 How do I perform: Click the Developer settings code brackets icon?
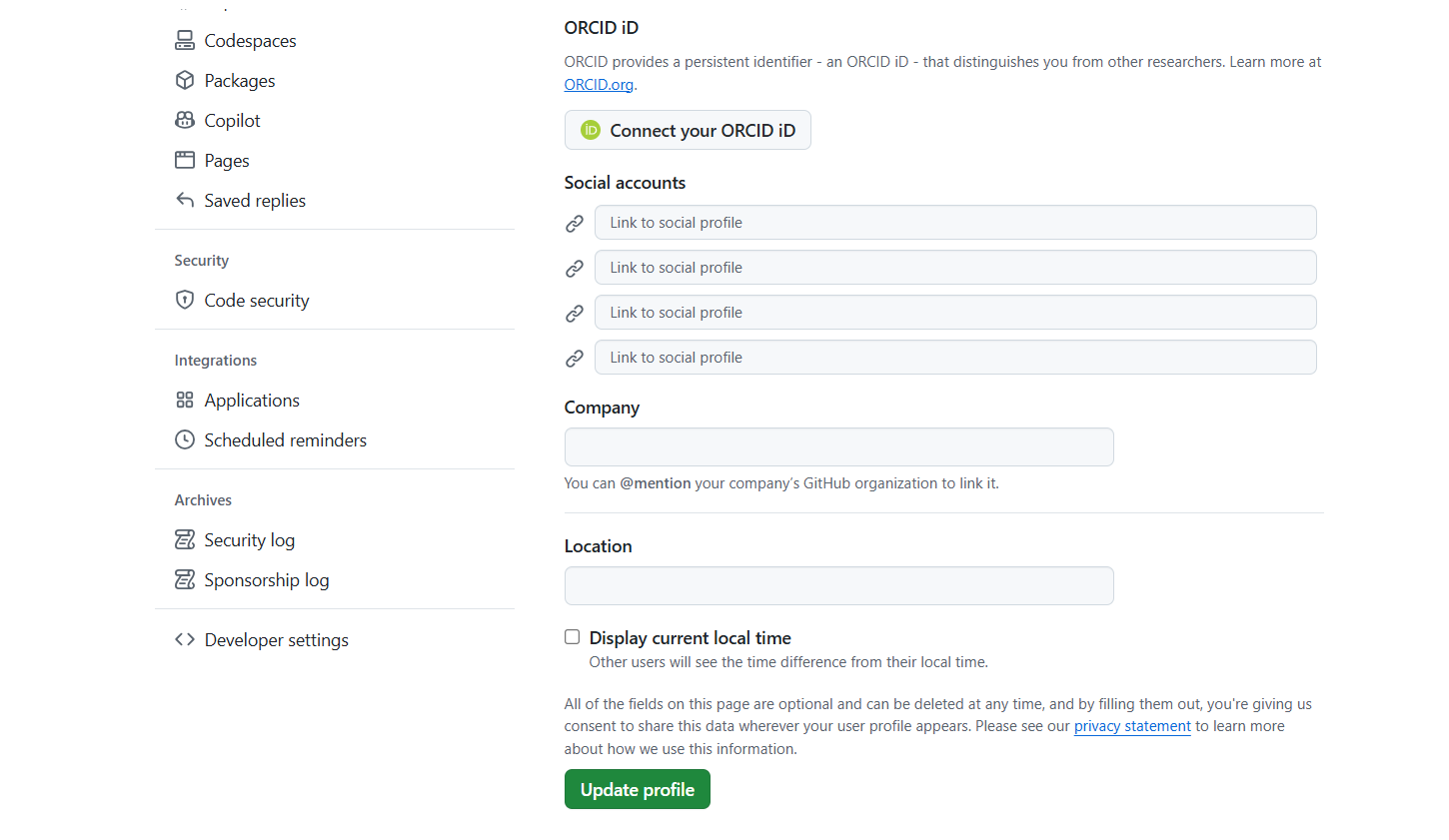point(185,639)
